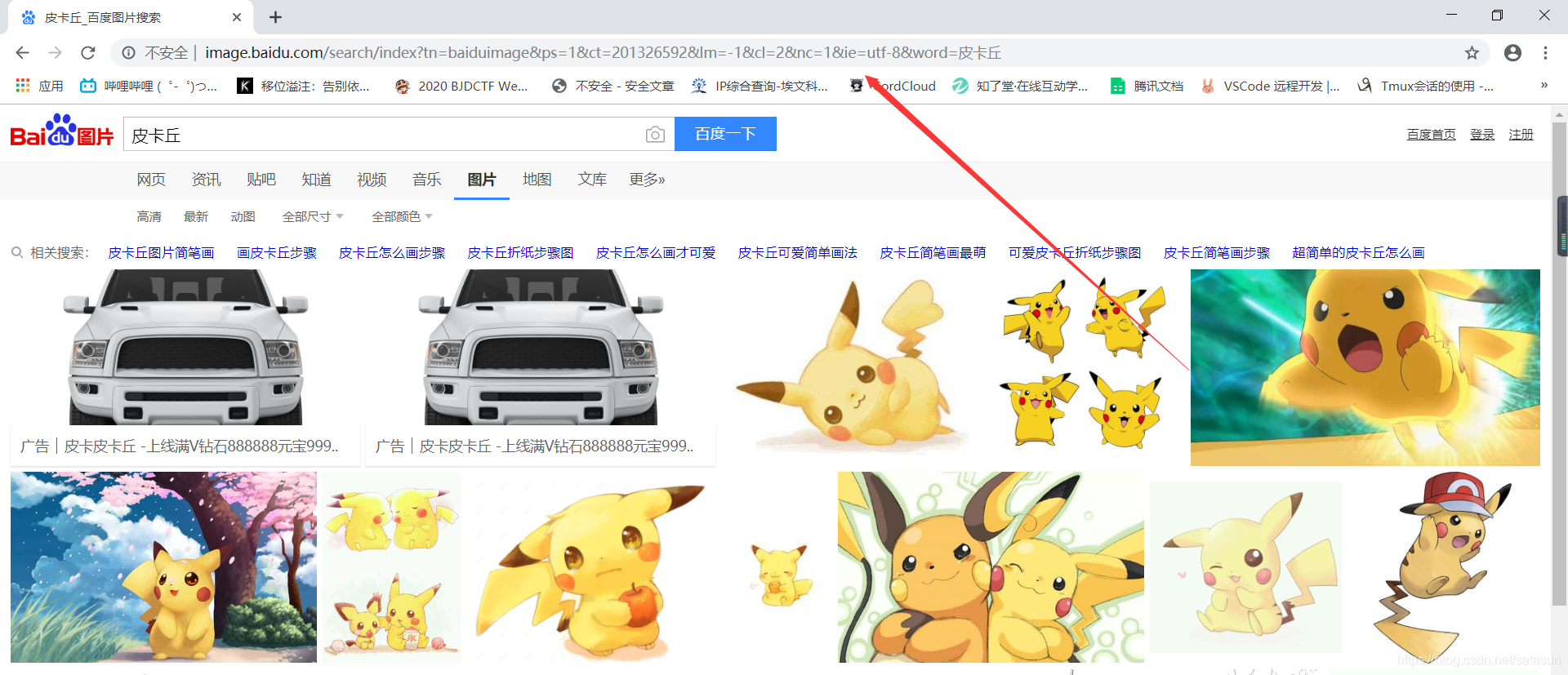Open related search 皮卡丘可爱简单画法
The width and height of the screenshot is (1568, 675).
tap(798, 253)
